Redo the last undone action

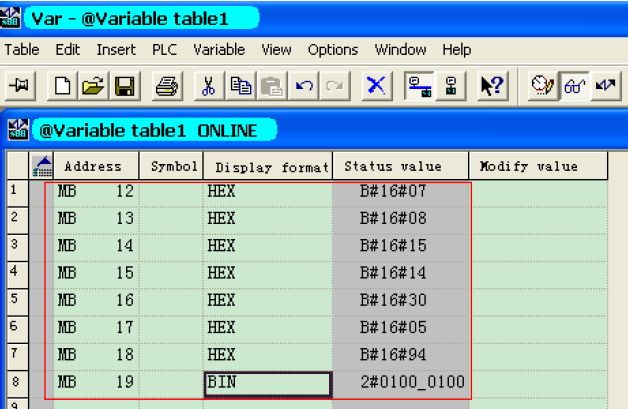point(335,86)
